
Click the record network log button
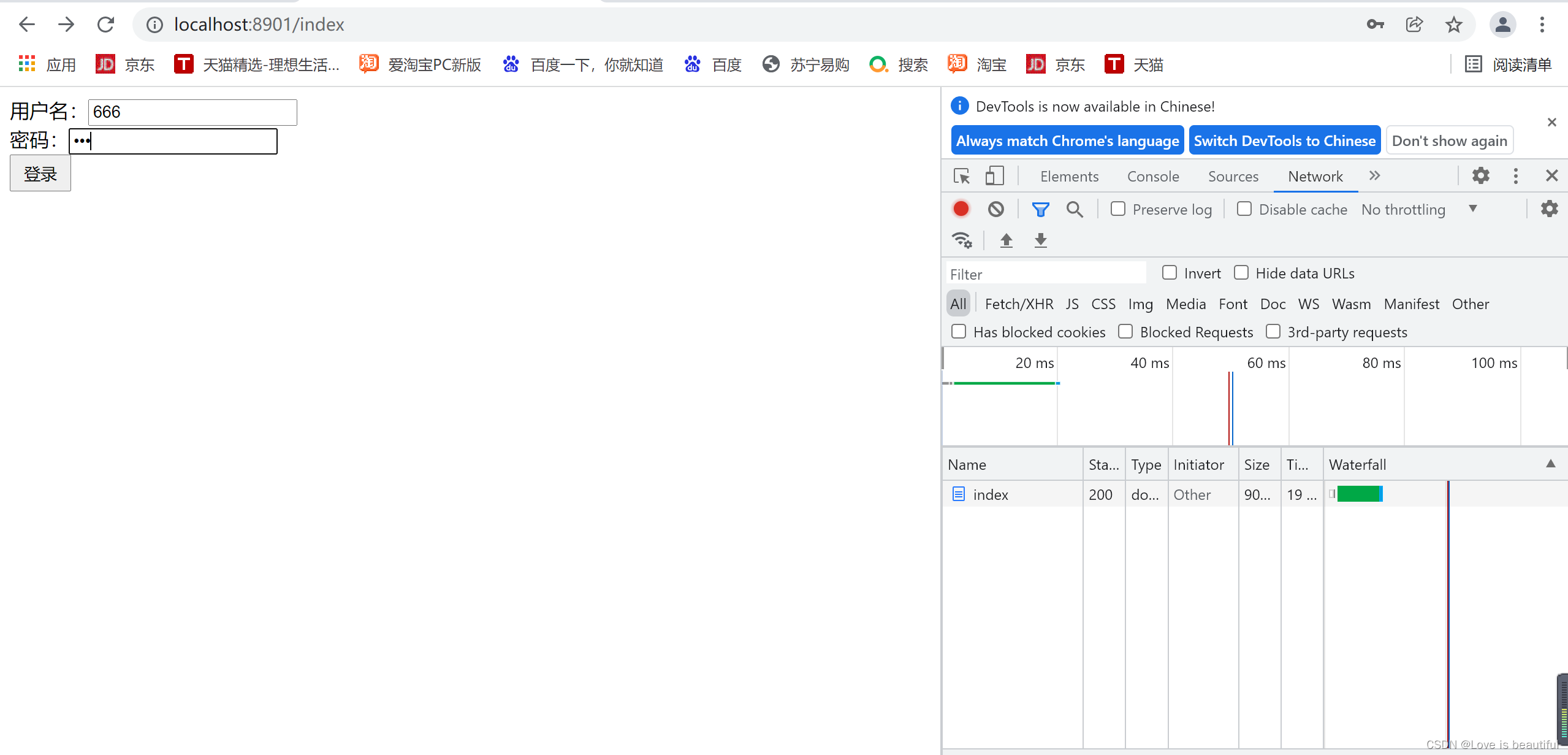tap(961, 209)
